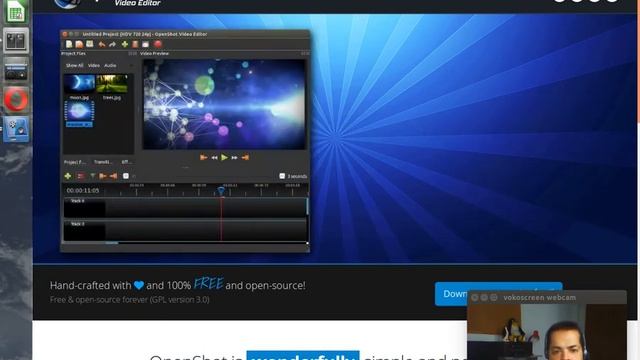
Task: Click the green Import Files plus in top toolbar
Action: click(x=124, y=44)
